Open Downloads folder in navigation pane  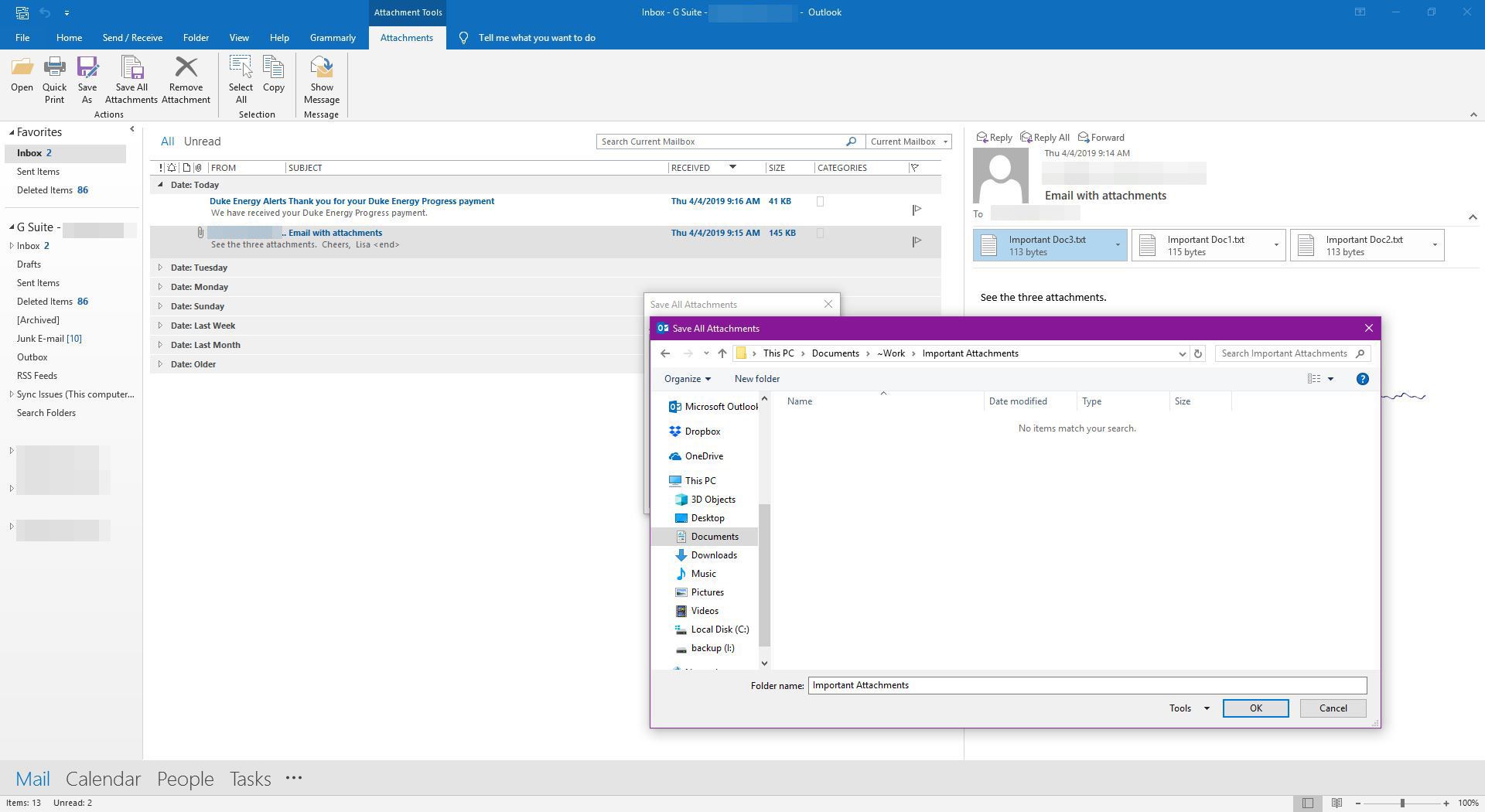click(713, 555)
